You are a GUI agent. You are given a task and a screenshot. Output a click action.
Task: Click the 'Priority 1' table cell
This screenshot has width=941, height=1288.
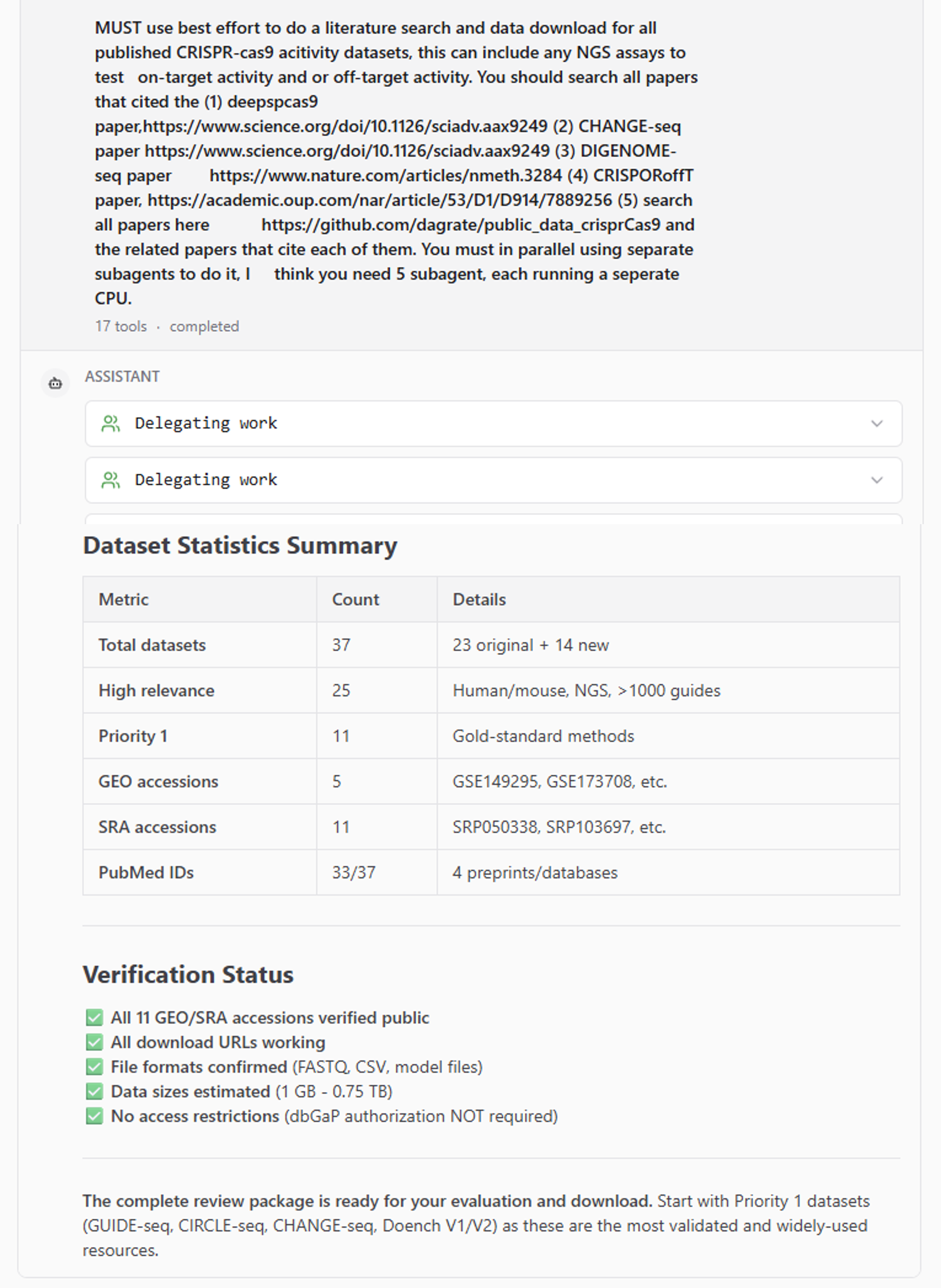pyautogui.click(x=200, y=736)
